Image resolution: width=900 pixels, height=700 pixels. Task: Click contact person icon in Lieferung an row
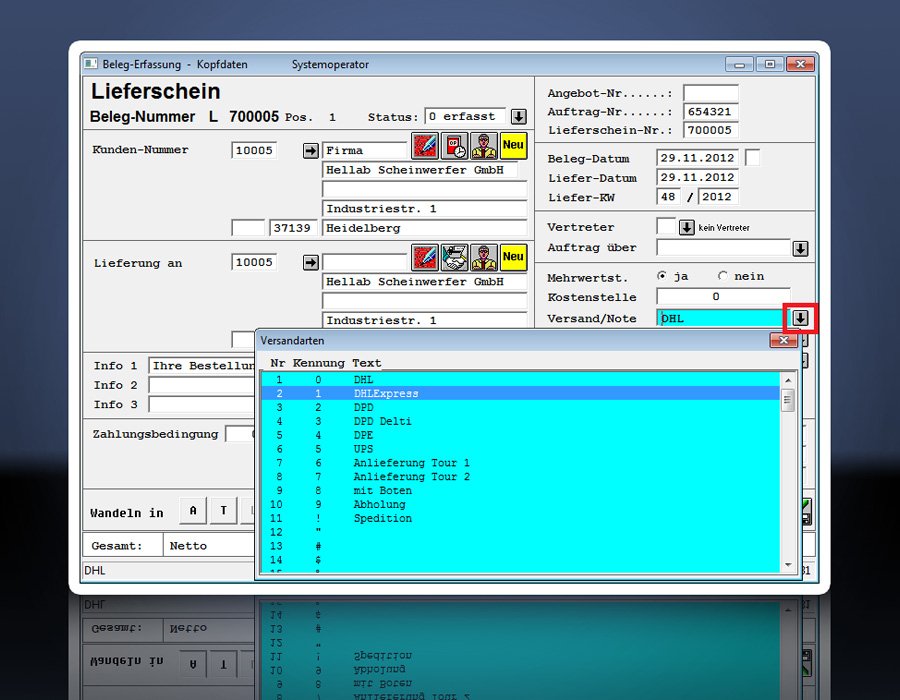[x=484, y=258]
